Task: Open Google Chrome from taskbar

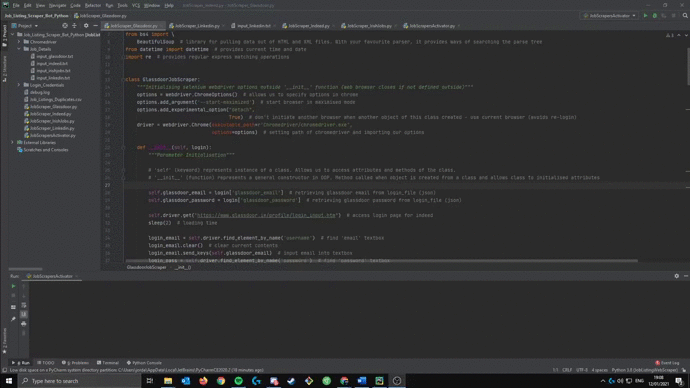Action: click(221, 381)
